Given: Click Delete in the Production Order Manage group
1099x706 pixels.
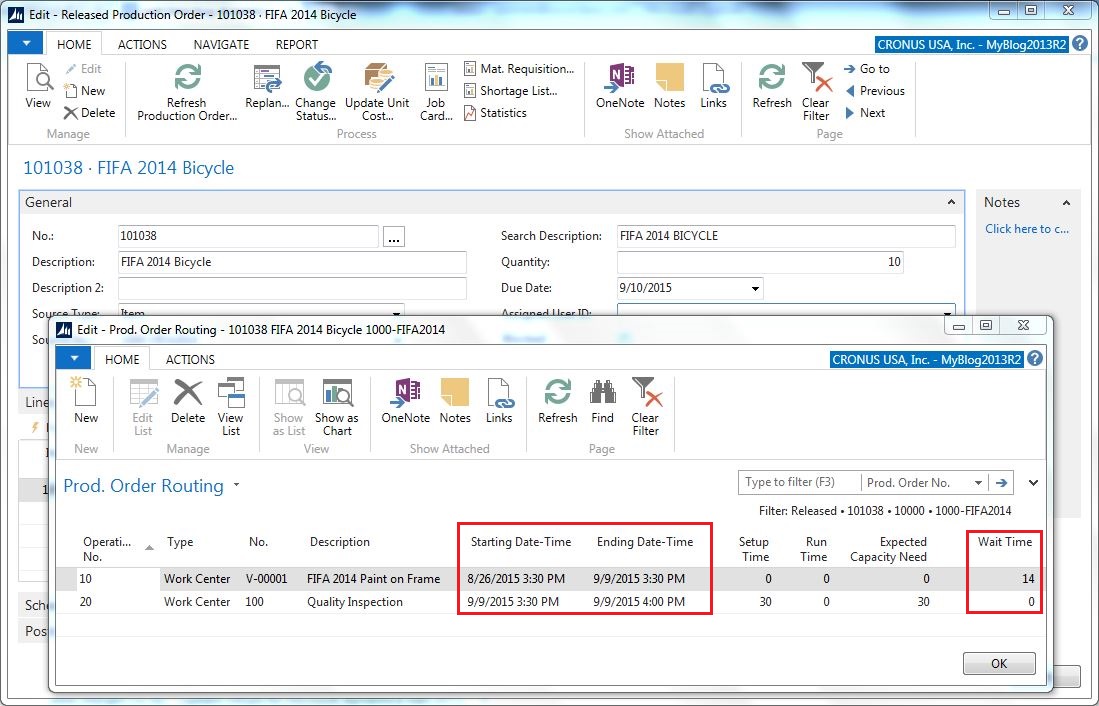Looking at the screenshot, I should point(89,112).
